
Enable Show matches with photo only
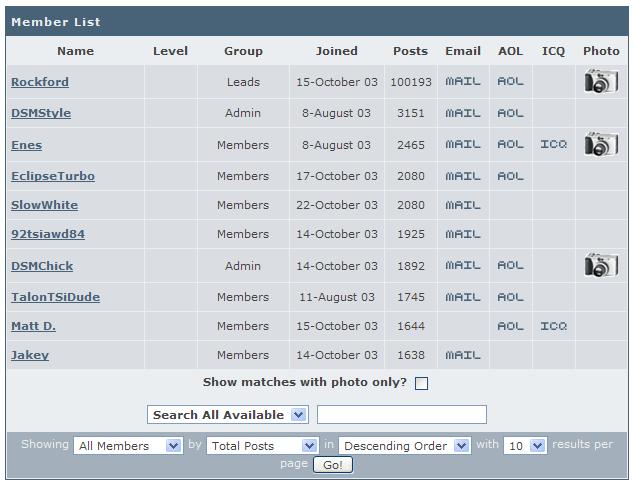(421, 383)
